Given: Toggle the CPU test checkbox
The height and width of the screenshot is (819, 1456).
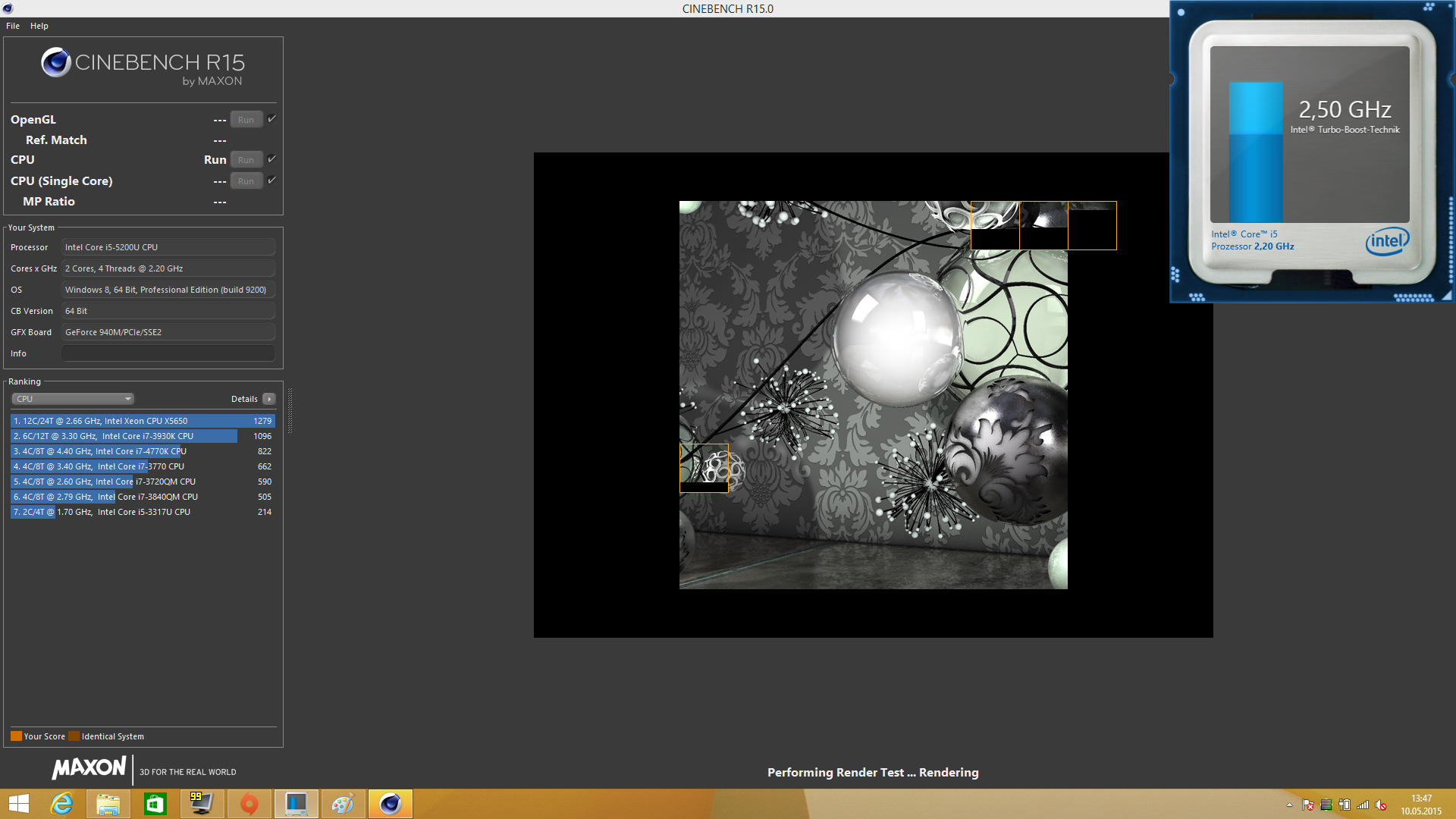Looking at the screenshot, I should pos(271,159).
